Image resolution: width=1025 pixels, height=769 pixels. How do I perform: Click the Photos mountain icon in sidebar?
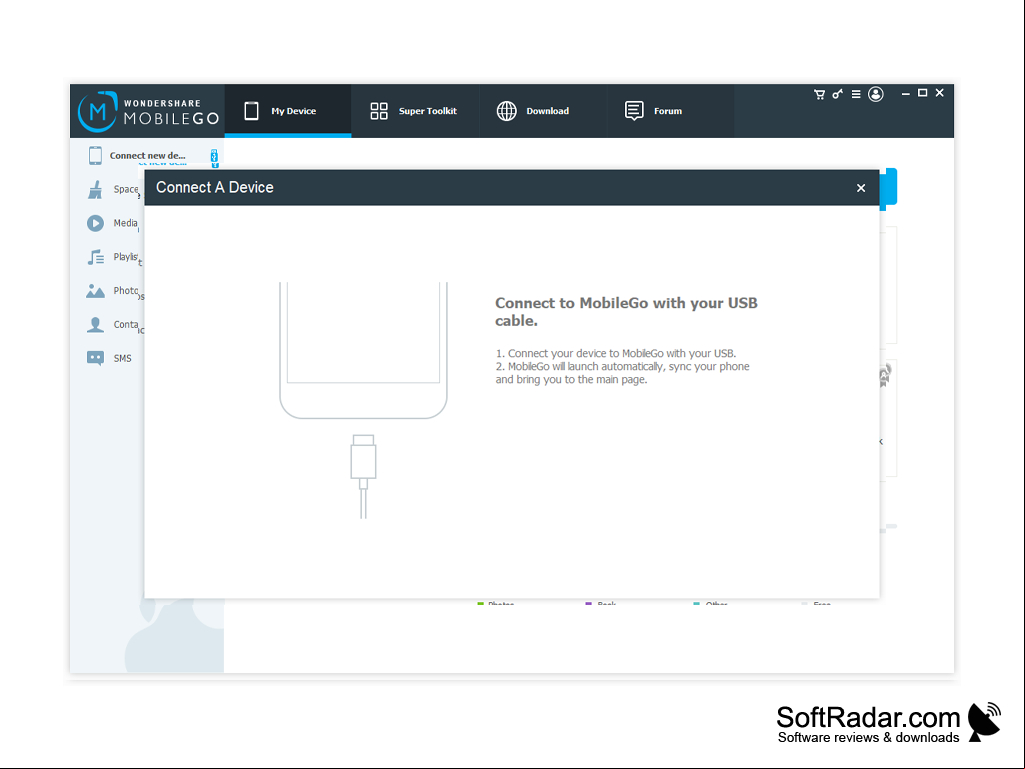tap(95, 291)
